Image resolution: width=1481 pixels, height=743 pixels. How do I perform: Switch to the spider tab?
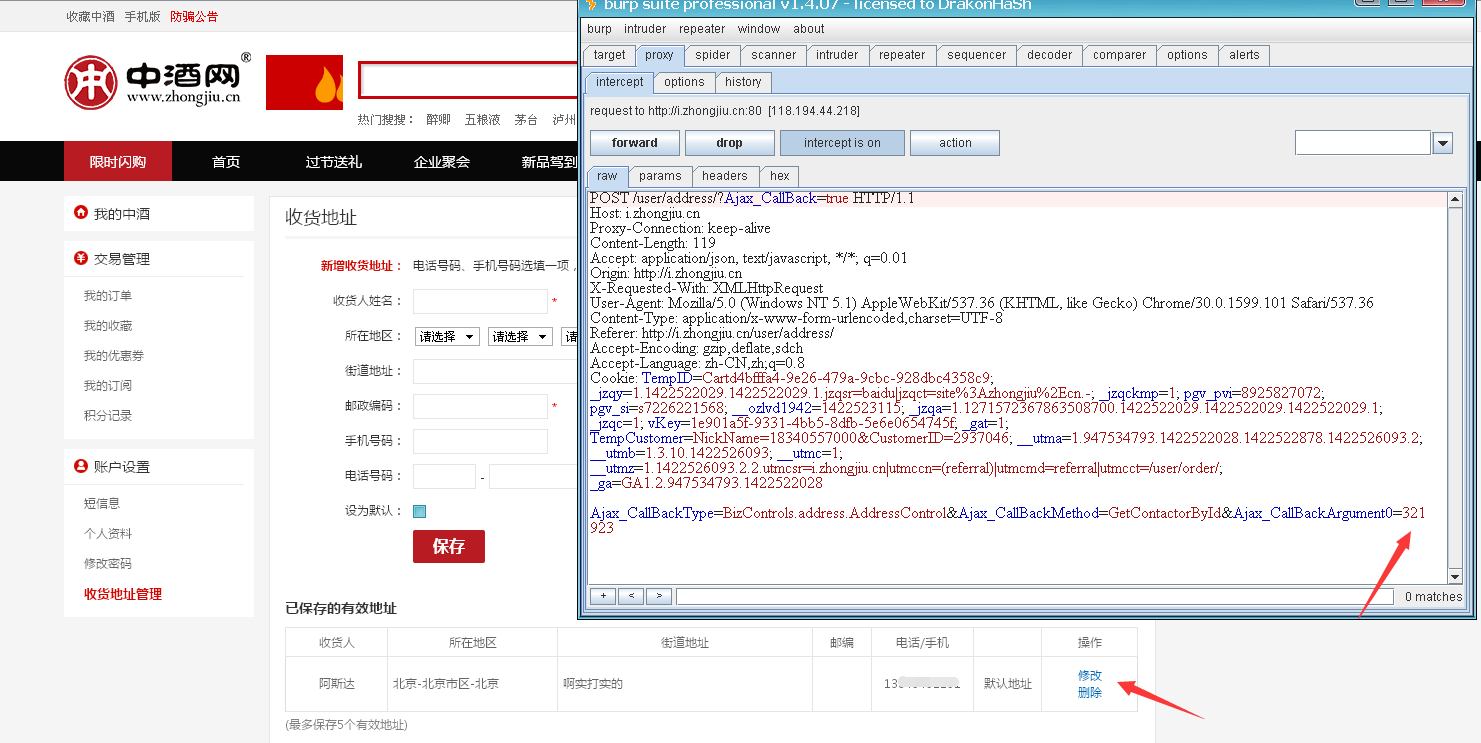713,55
